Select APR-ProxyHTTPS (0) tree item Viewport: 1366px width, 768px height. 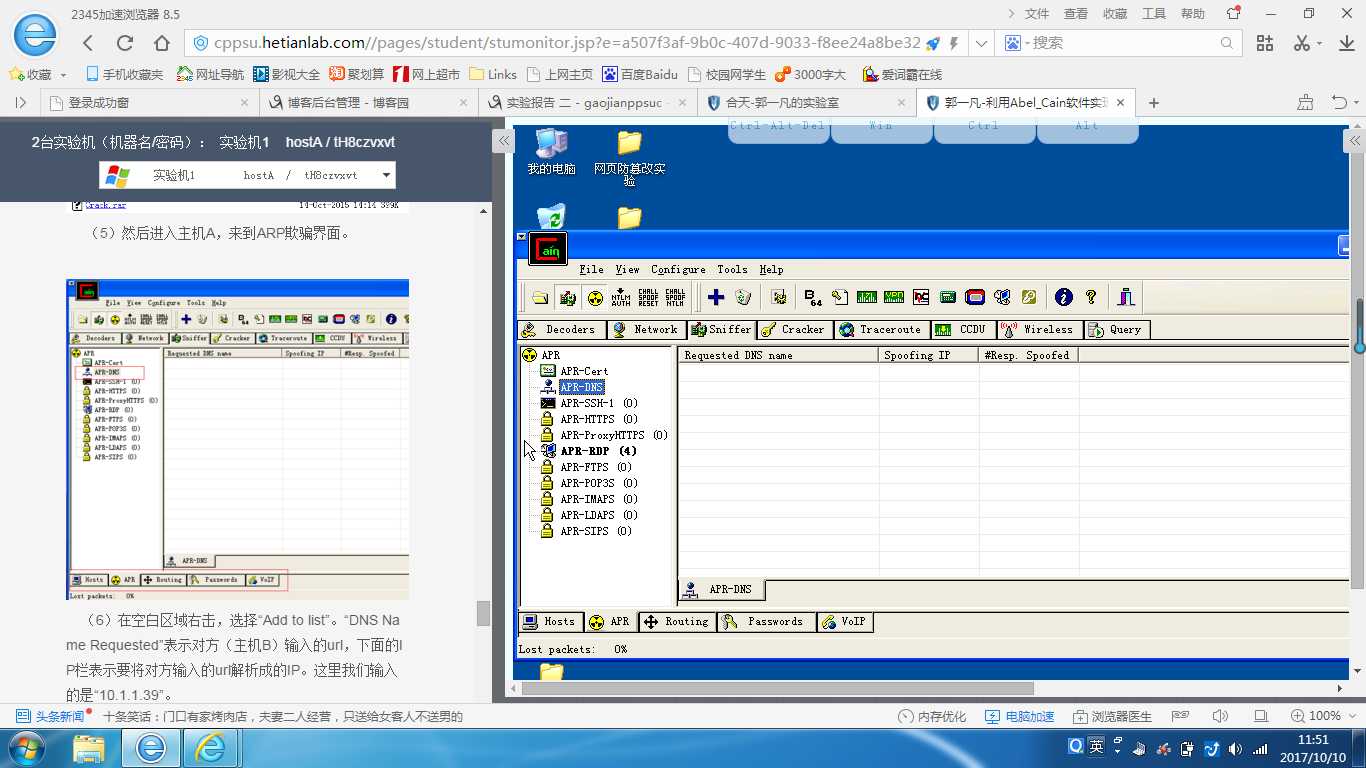coord(614,435)
